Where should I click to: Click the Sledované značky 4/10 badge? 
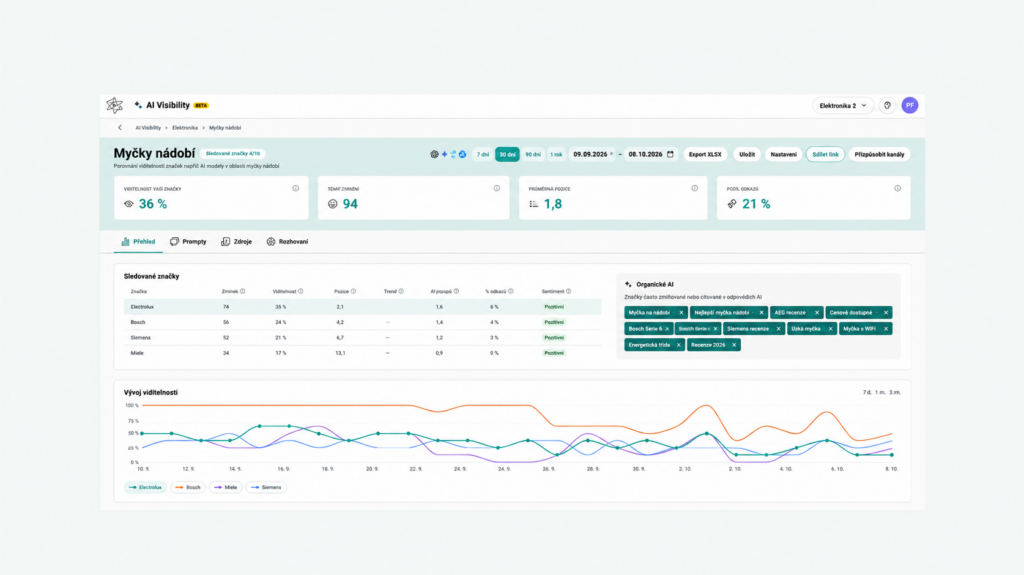tap(233, 154)
